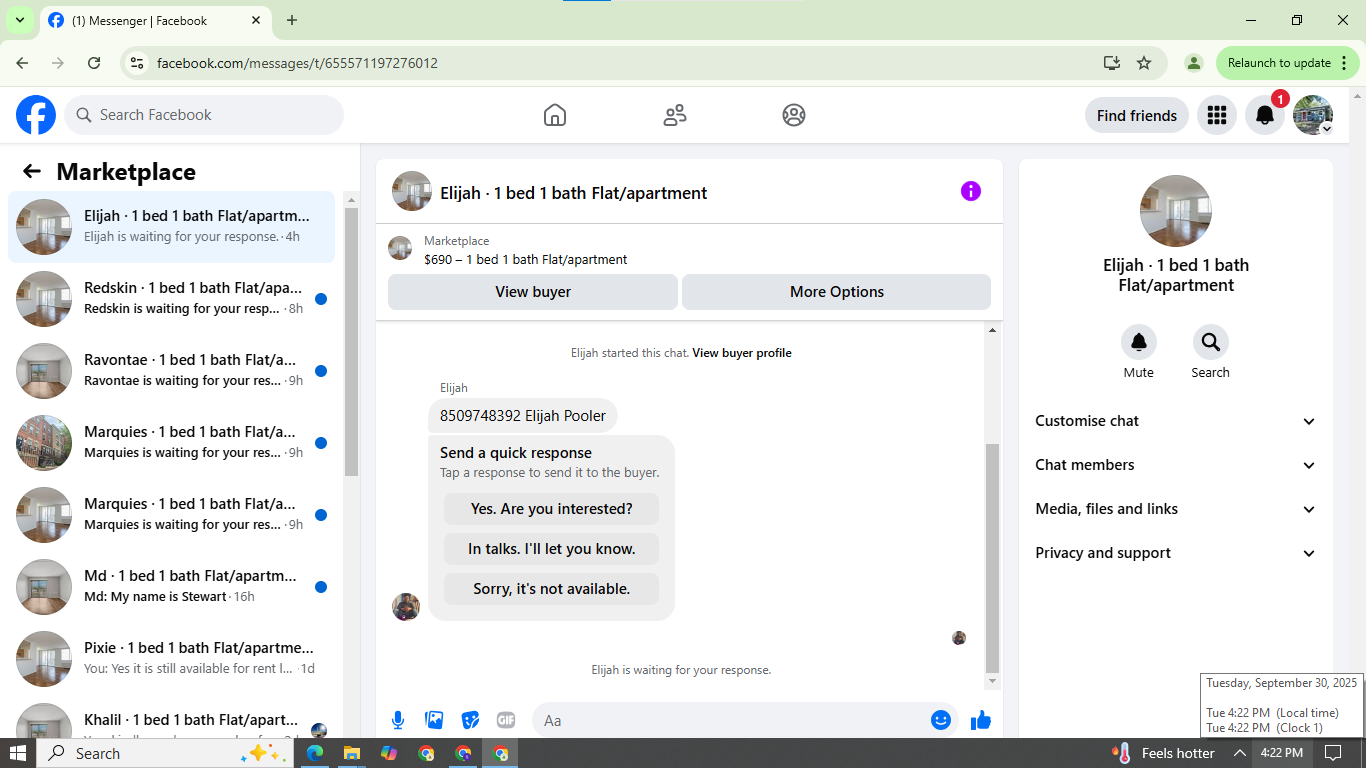The height and width of the screenshot is (768, 1366).
Task: Click the chat messages vertical scrollbar
Action: [992, 558]
